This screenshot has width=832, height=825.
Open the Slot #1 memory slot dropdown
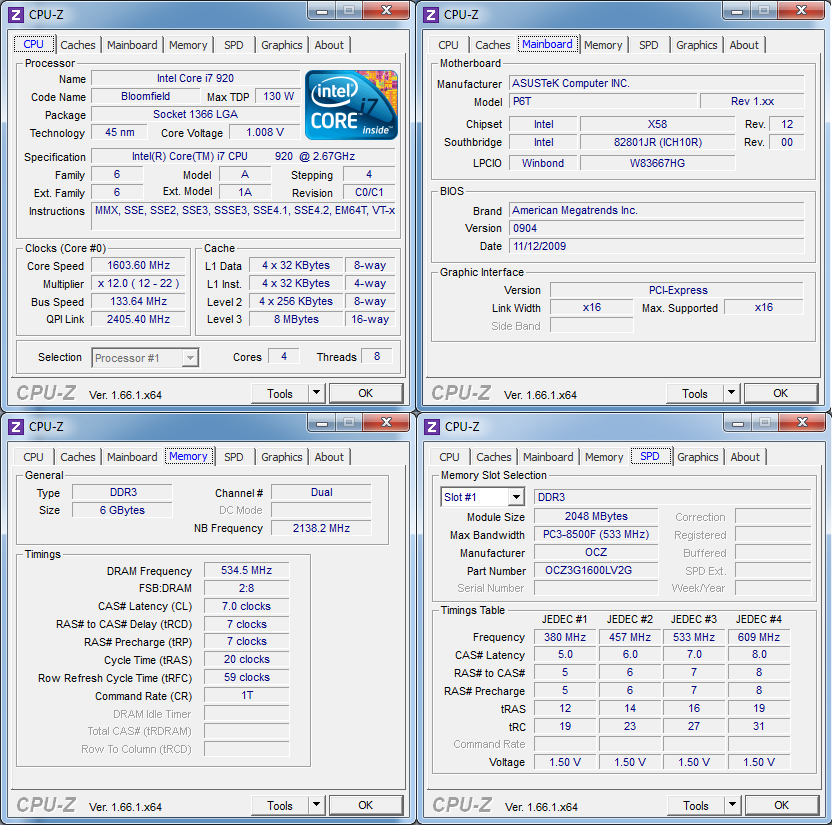pos(482,497)
